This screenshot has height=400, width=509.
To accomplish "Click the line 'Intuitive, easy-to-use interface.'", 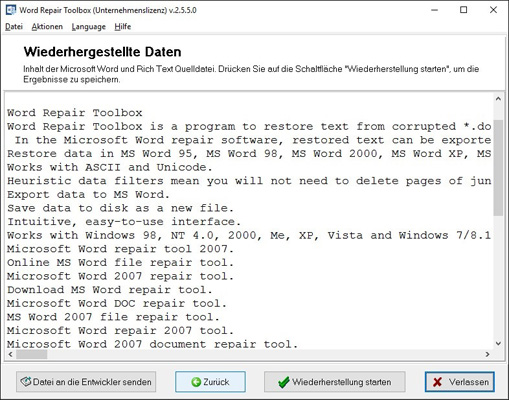I will pyautogui.click(x=124, y=222).
